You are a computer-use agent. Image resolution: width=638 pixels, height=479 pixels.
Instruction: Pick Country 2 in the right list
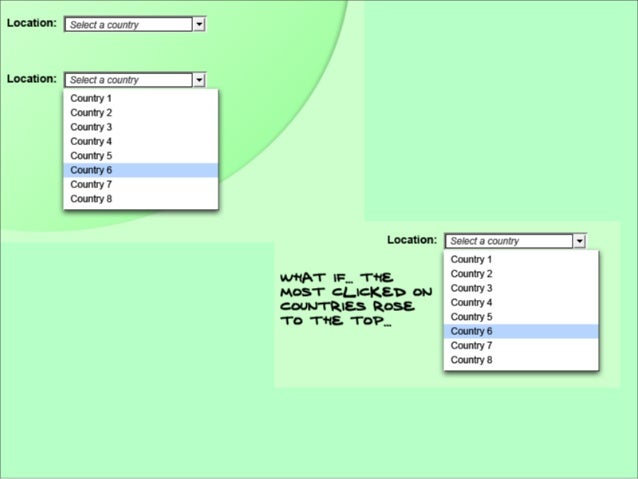pyautogui.click(x=521, y=274)
